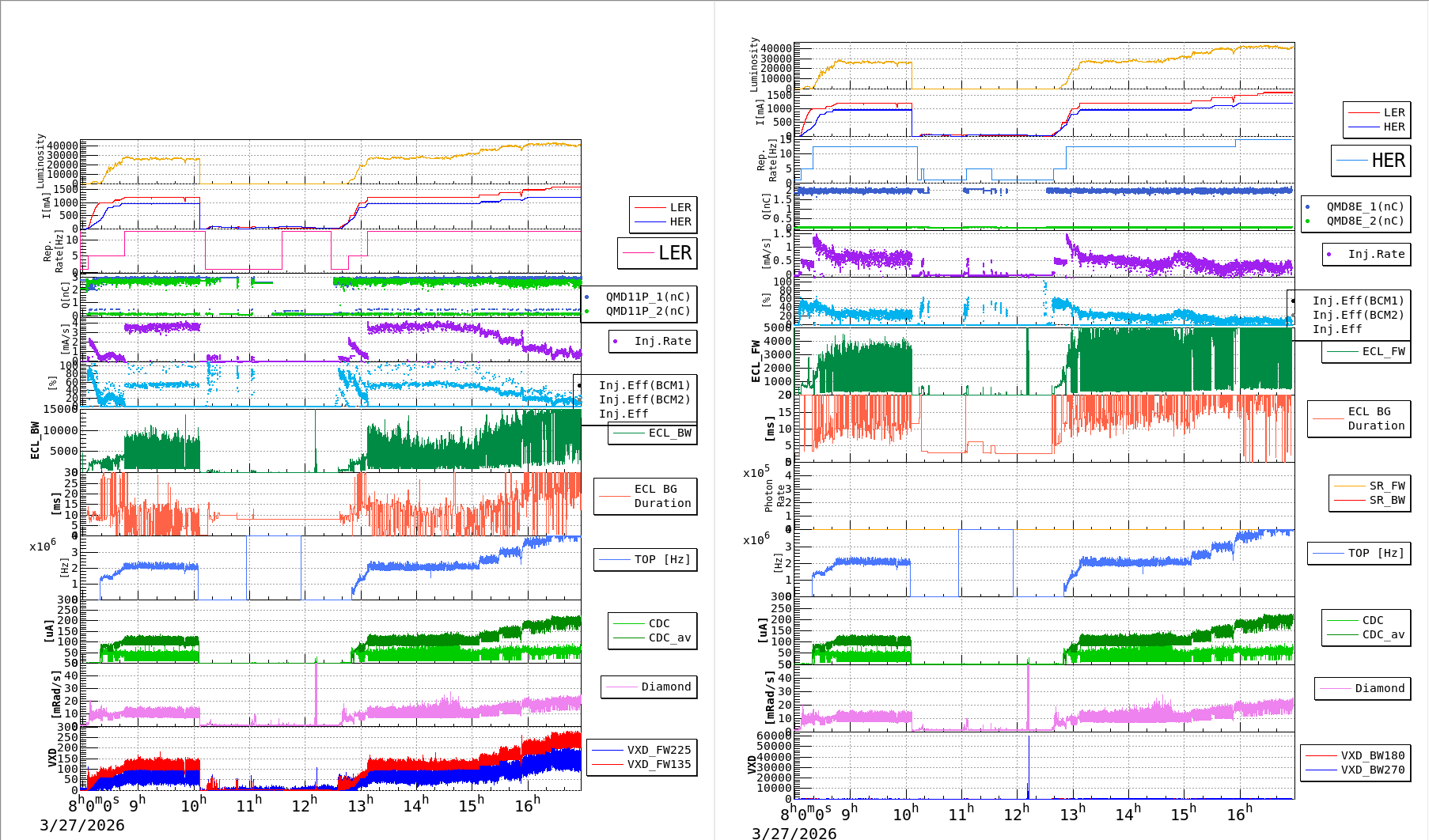Click the ECL_FW y-axis title
The height and width of the screenshot is (840, 1429).
(x=756, y=361)
